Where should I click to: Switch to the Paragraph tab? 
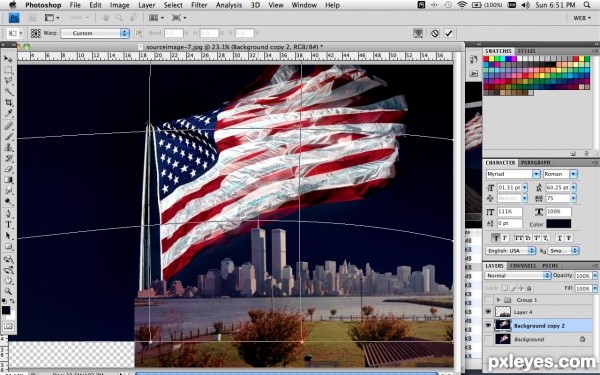coord(536,163)
